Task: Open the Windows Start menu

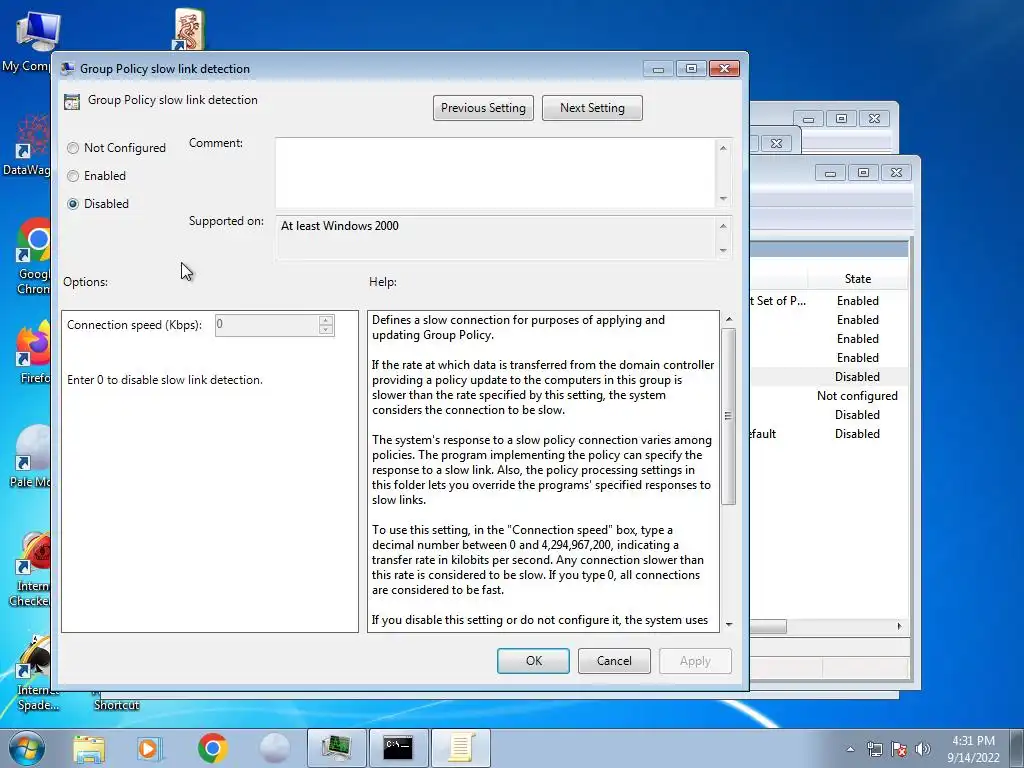Action: (27, 748)
